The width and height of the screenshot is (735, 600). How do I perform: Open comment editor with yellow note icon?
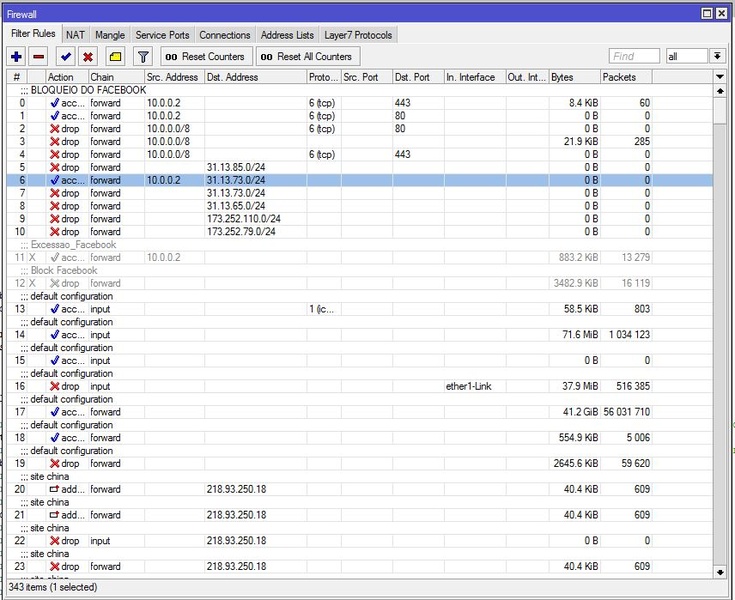coord(115,57)
